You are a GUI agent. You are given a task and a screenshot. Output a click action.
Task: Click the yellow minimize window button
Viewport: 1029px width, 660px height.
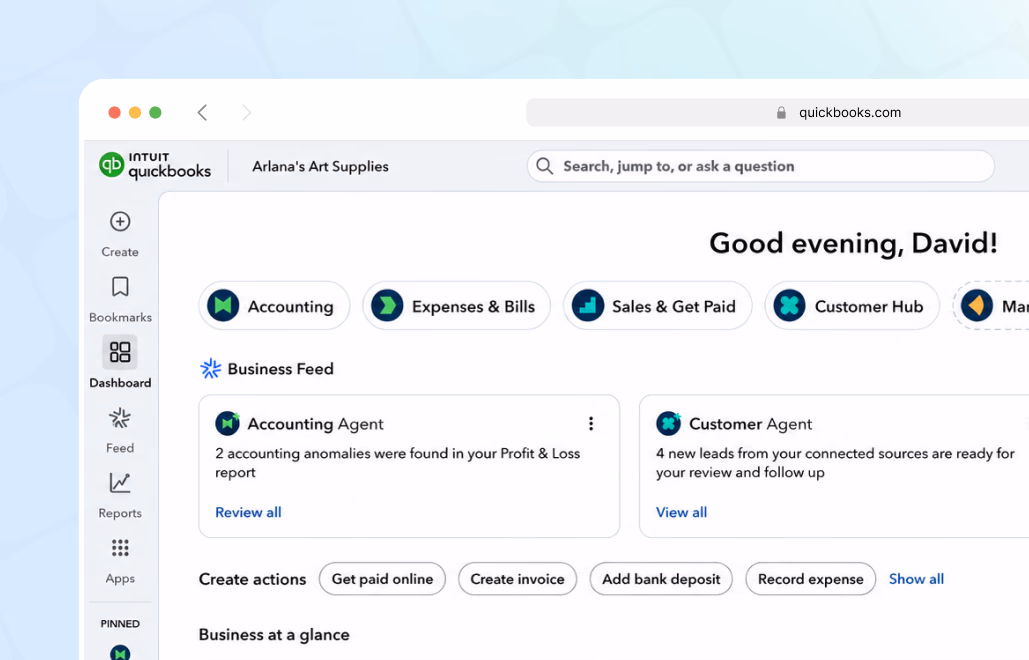click(135, 113)
